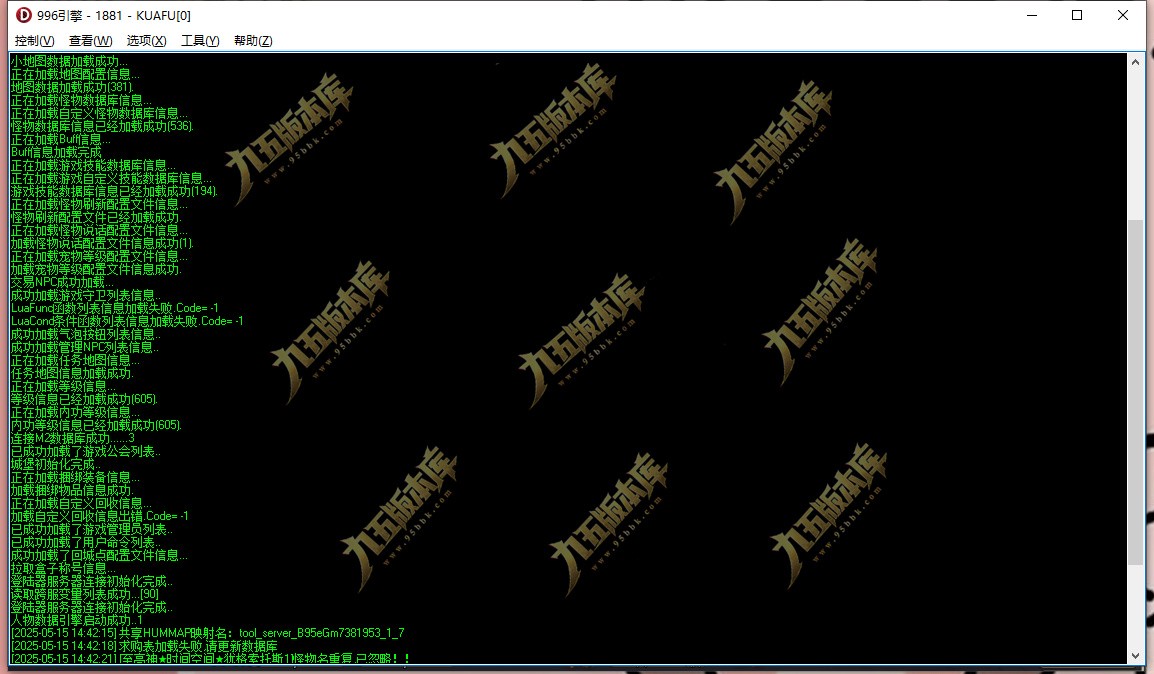Click the 14:42:18 求购表加载失败 log line
Viewport: 1154px width, 674px height.
click(144, 647)
